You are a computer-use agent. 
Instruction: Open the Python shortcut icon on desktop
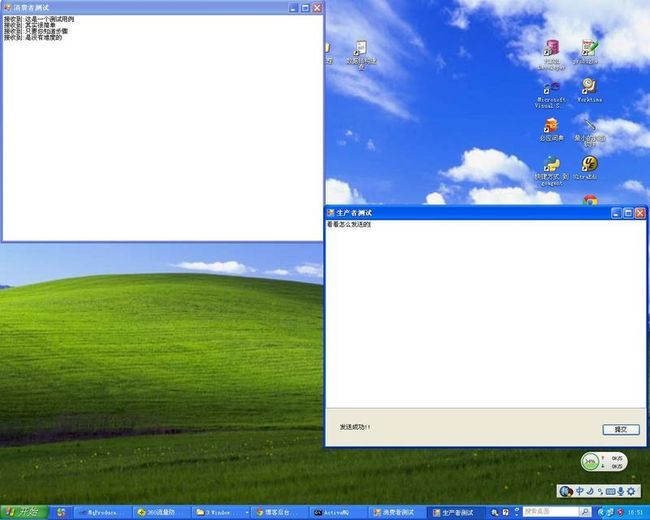[x=551, y=170]
